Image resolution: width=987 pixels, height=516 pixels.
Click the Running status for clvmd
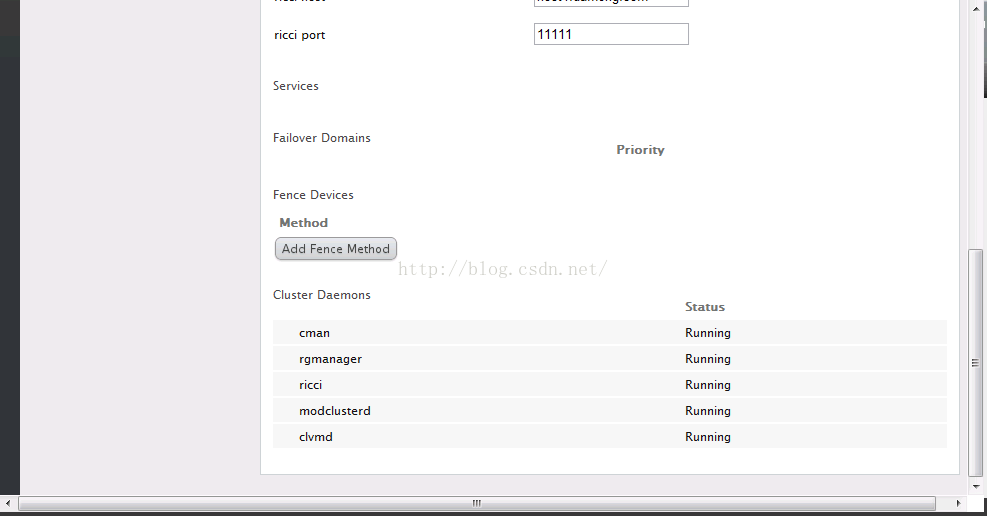(x=708, y=436)
